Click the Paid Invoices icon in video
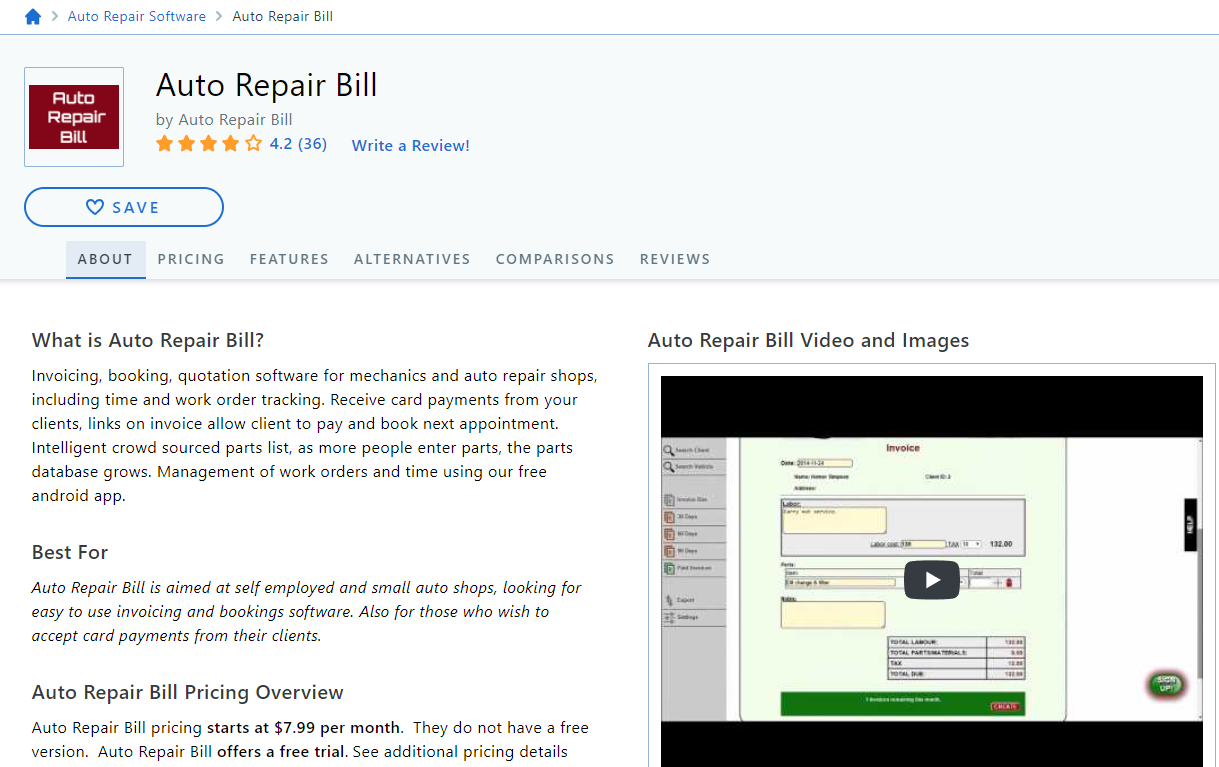This screenshot has width=1219, height=767. point(670,568)
